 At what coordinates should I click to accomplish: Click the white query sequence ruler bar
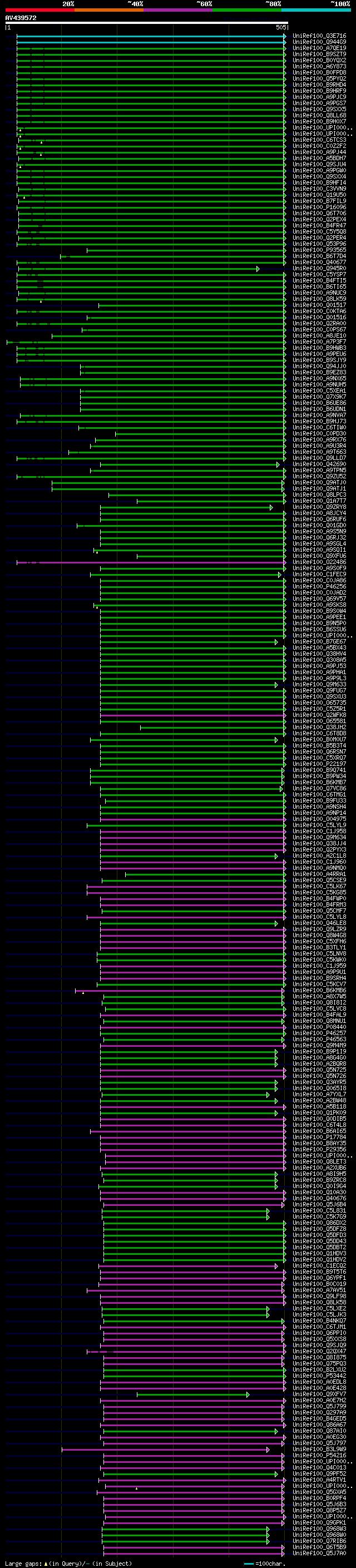[146, 23]
